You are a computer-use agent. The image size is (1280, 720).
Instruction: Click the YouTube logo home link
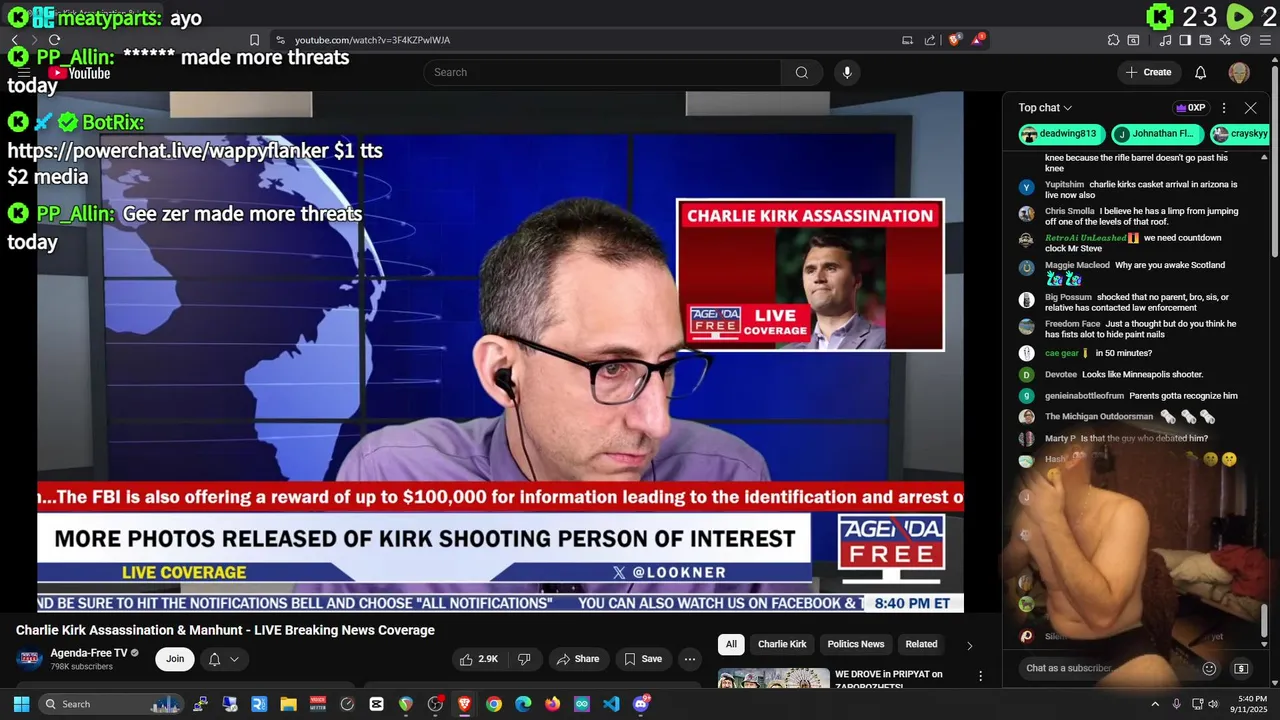[79, 73]
